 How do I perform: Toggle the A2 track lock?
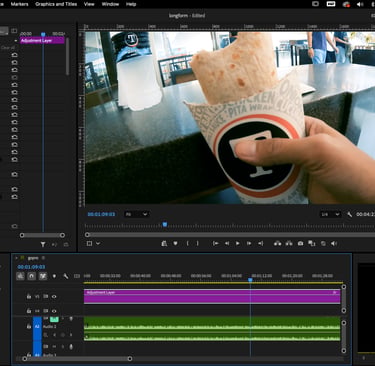pos(29,327)
